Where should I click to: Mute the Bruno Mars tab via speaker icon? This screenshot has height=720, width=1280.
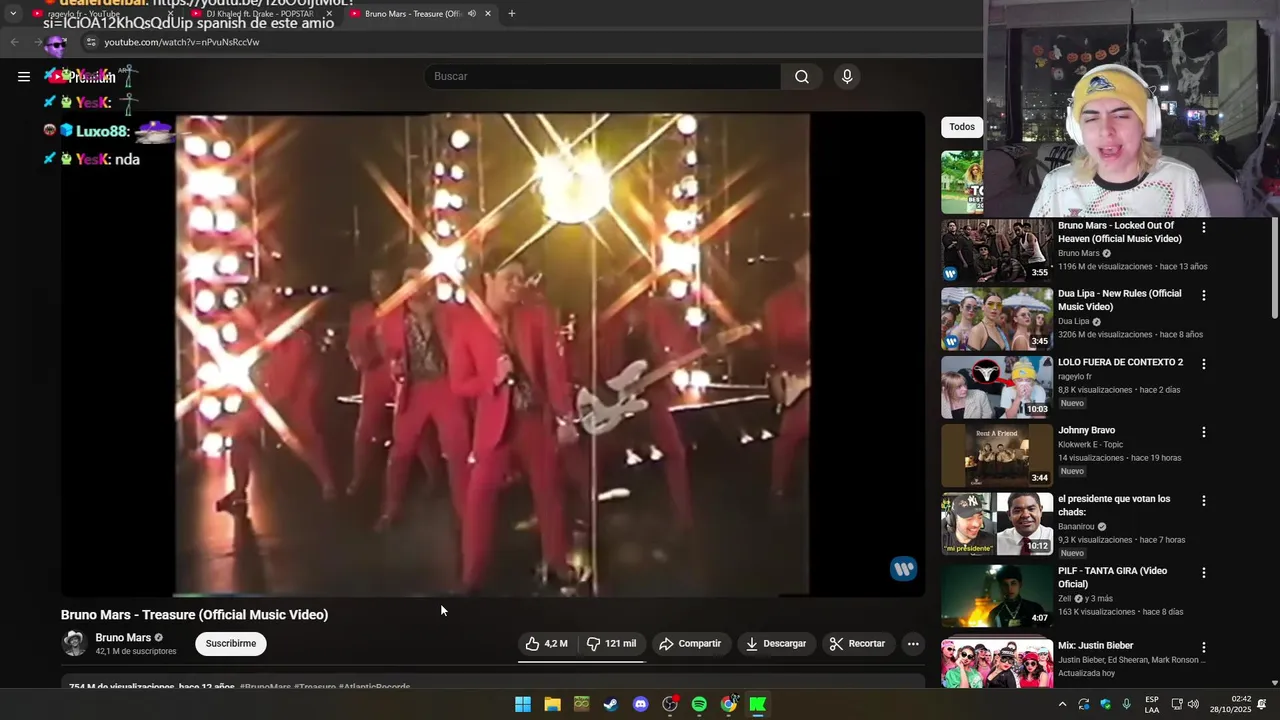[471, 14]
